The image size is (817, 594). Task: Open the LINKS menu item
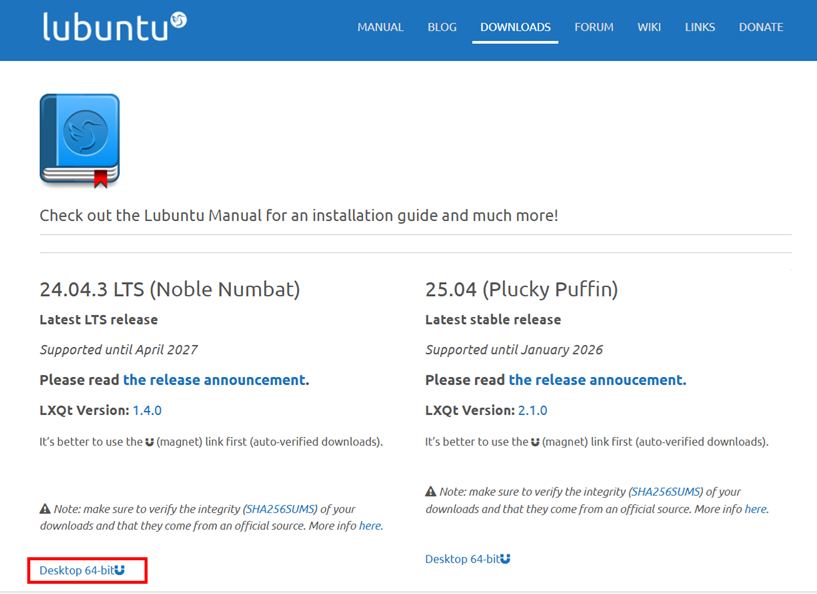[x=700, y=27]
